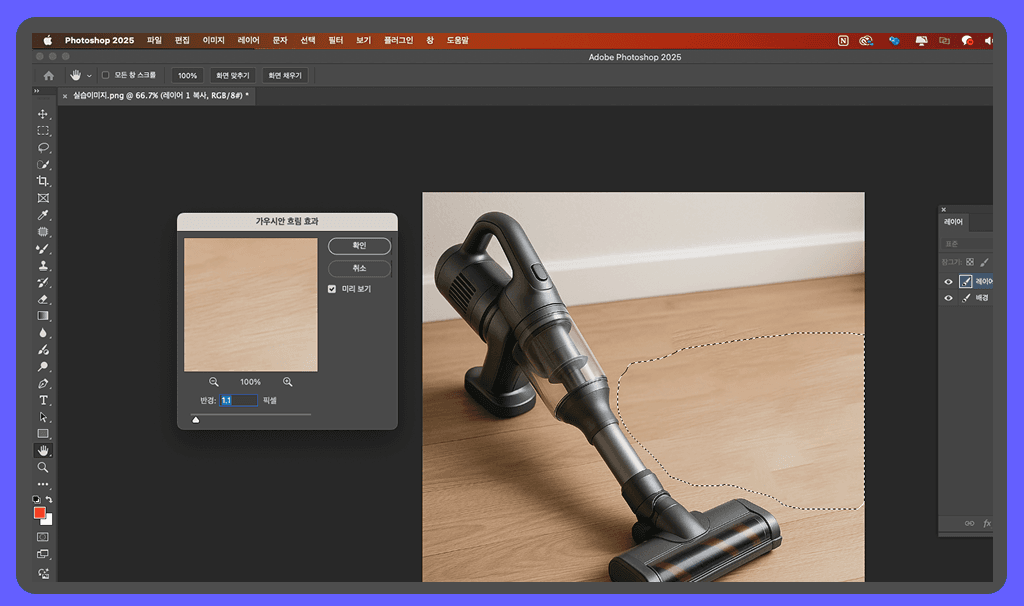Select the Hand tool in left toolbar
The height and width of the screenshot is (606, 1024).
click(x=43, y=451)
